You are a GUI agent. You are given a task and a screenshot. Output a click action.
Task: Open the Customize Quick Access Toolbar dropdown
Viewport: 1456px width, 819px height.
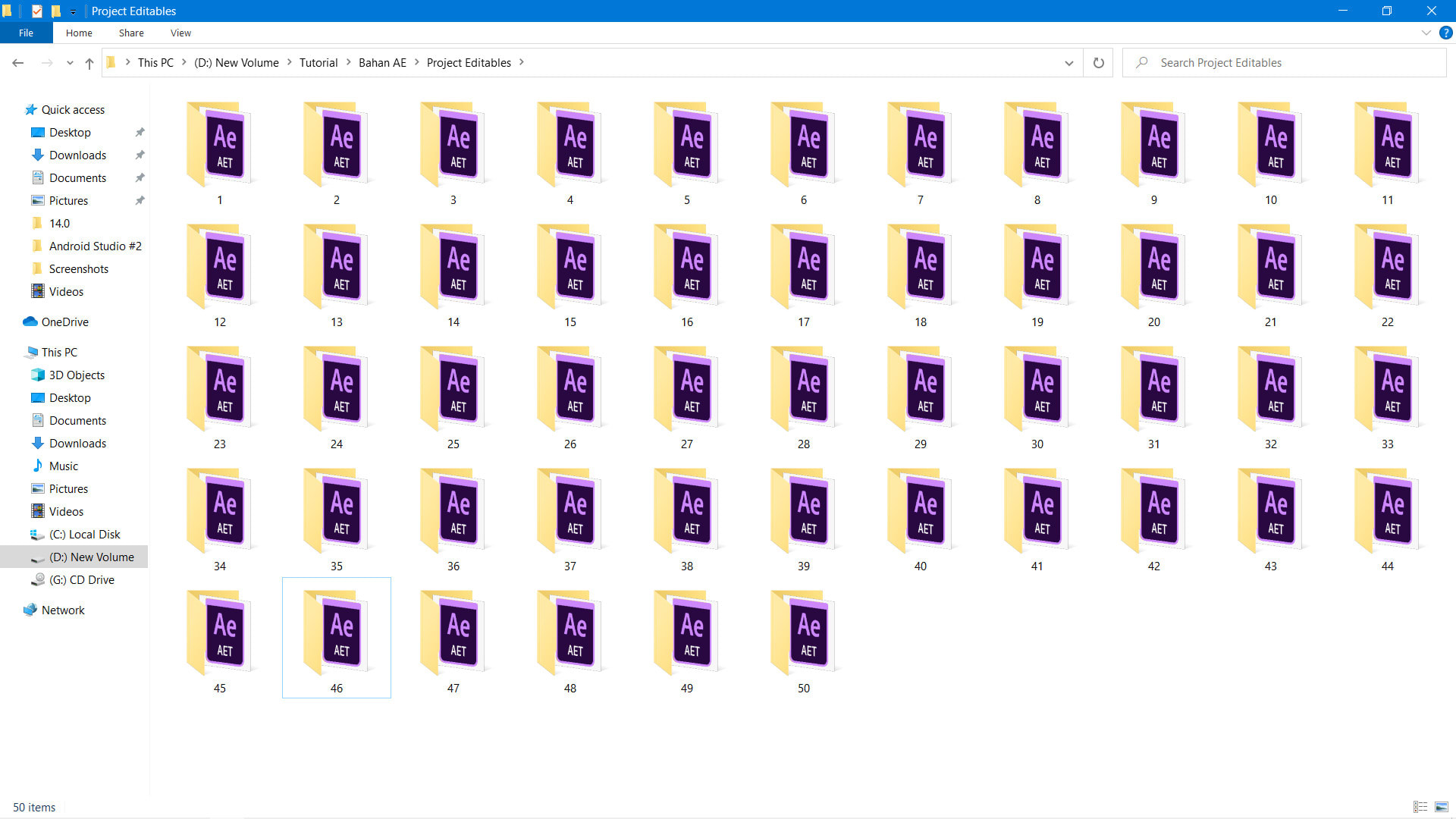tap(73, 11)
